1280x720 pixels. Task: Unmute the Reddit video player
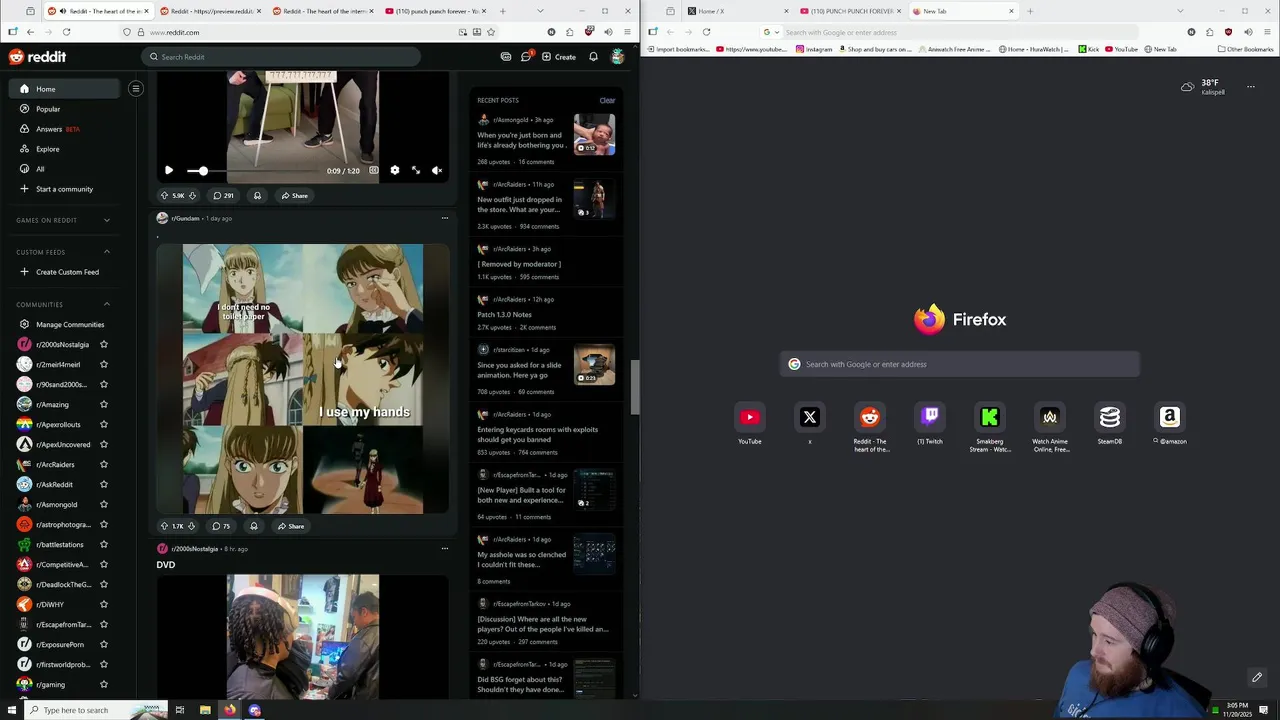point(437,171)
